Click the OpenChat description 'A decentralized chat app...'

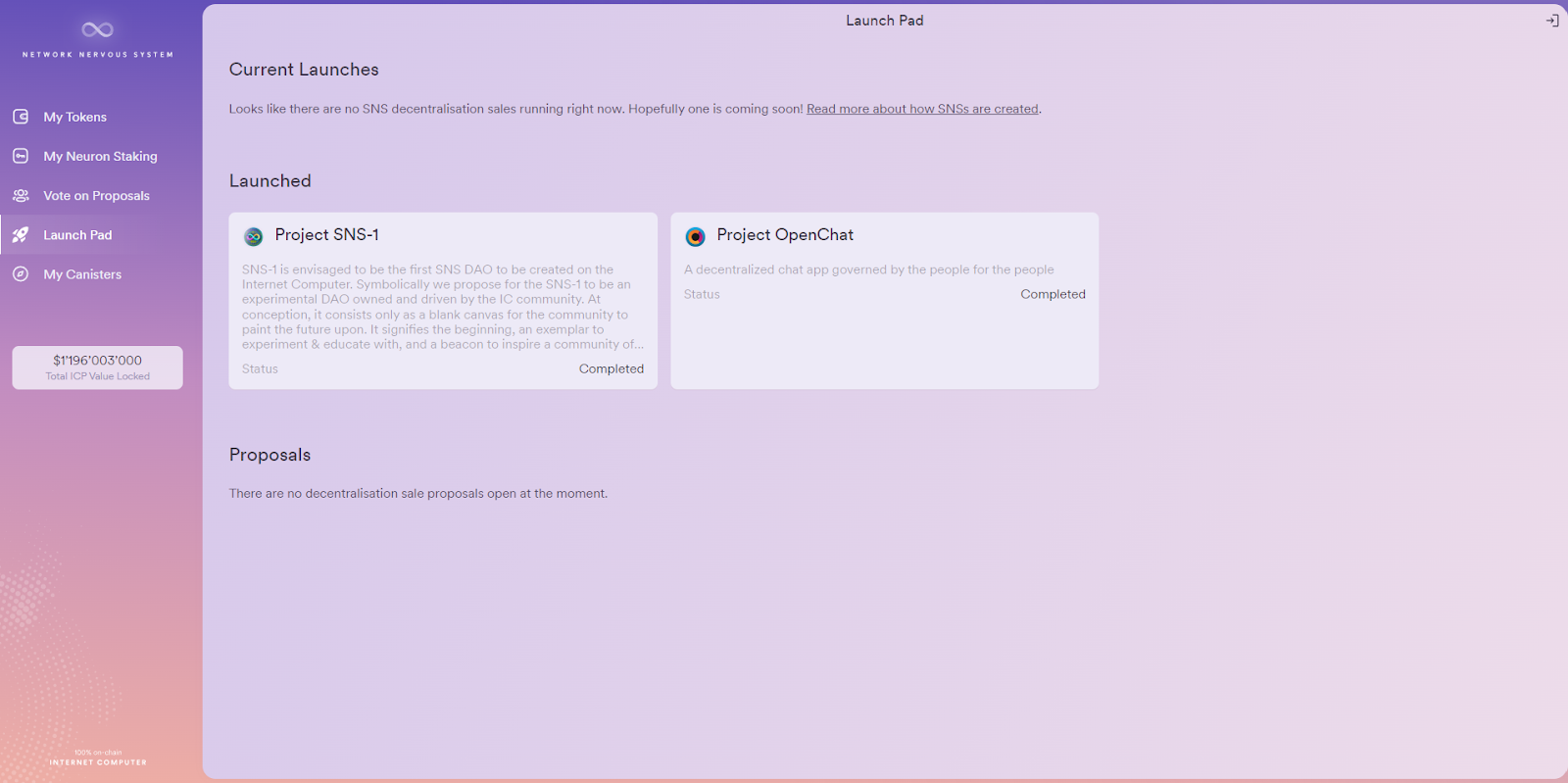(869, 269)
